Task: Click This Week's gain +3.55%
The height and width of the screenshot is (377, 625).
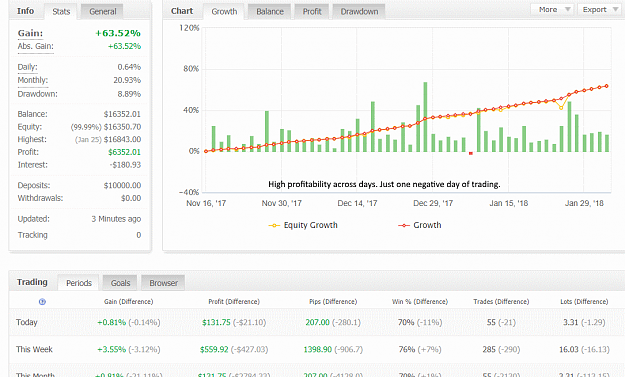Action: [112, 350]
